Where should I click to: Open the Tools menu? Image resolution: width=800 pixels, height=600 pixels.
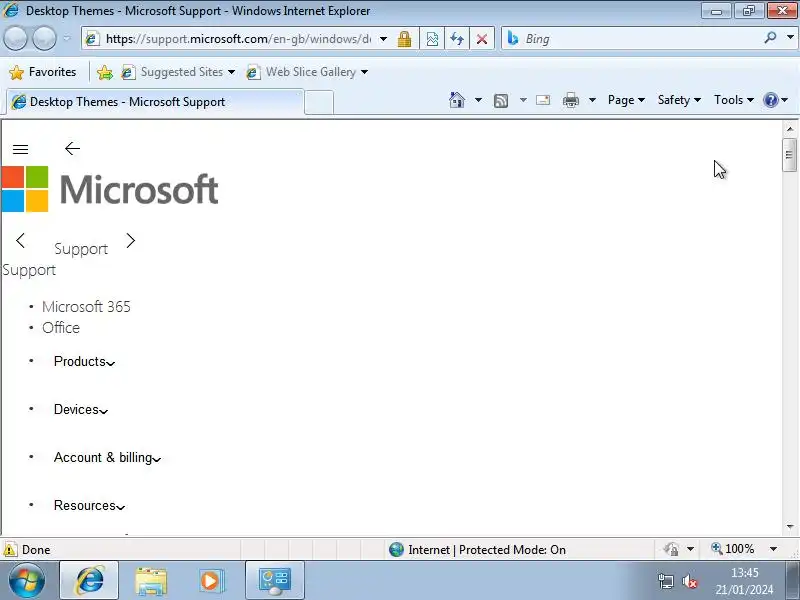(x=734, y=100)
